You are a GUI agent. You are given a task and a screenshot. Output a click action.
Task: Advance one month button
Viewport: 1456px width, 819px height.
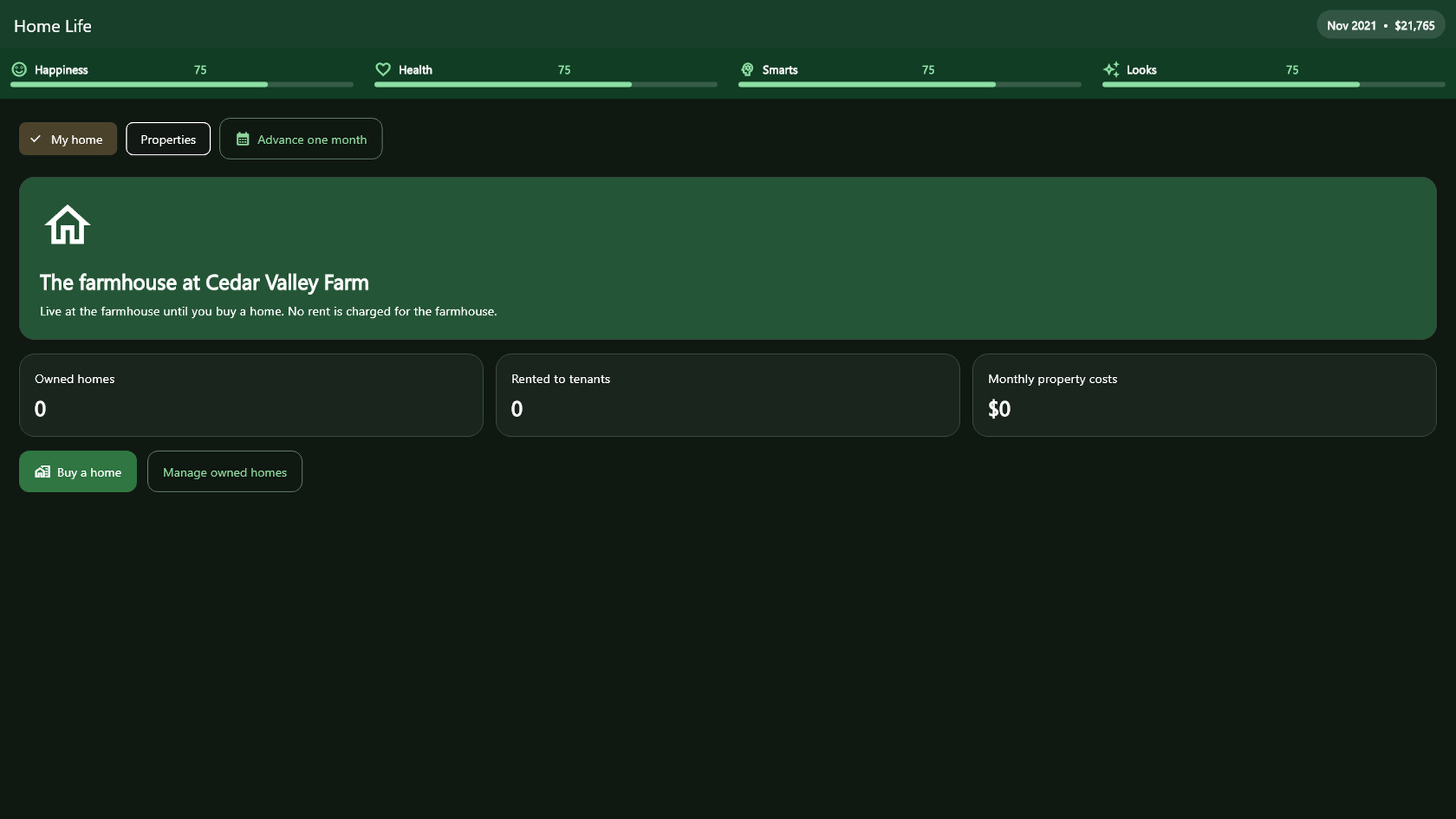(301, 139)
